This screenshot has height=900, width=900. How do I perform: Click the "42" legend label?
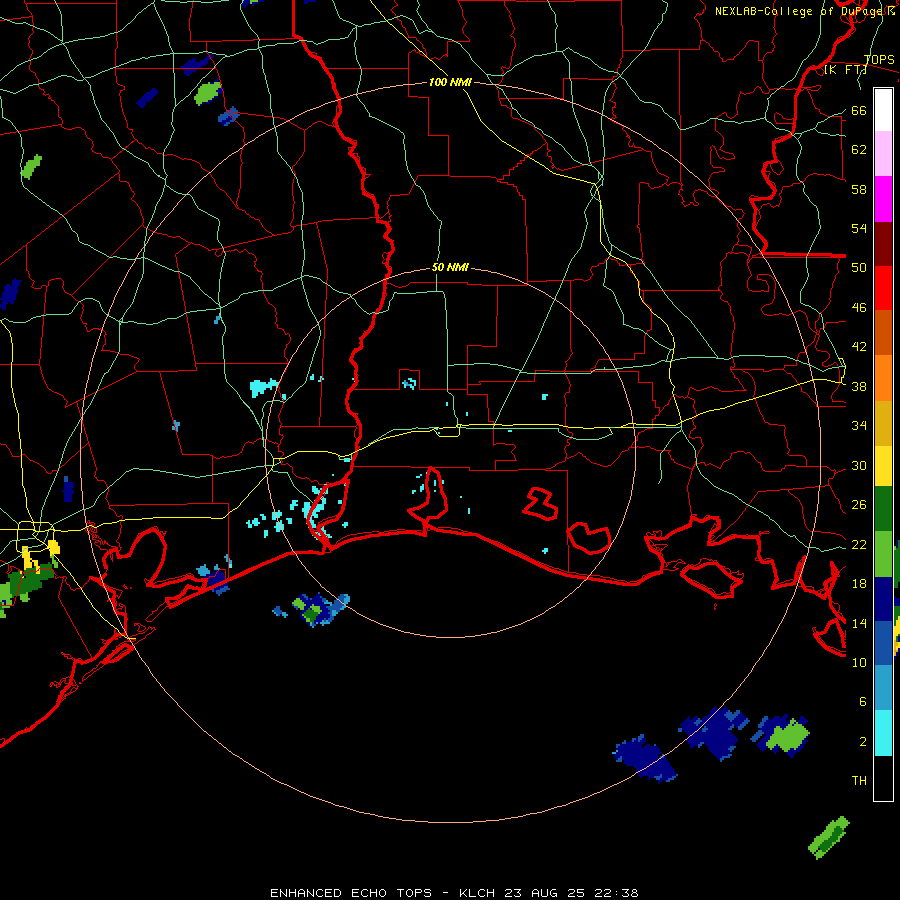[x=859, y=347]
